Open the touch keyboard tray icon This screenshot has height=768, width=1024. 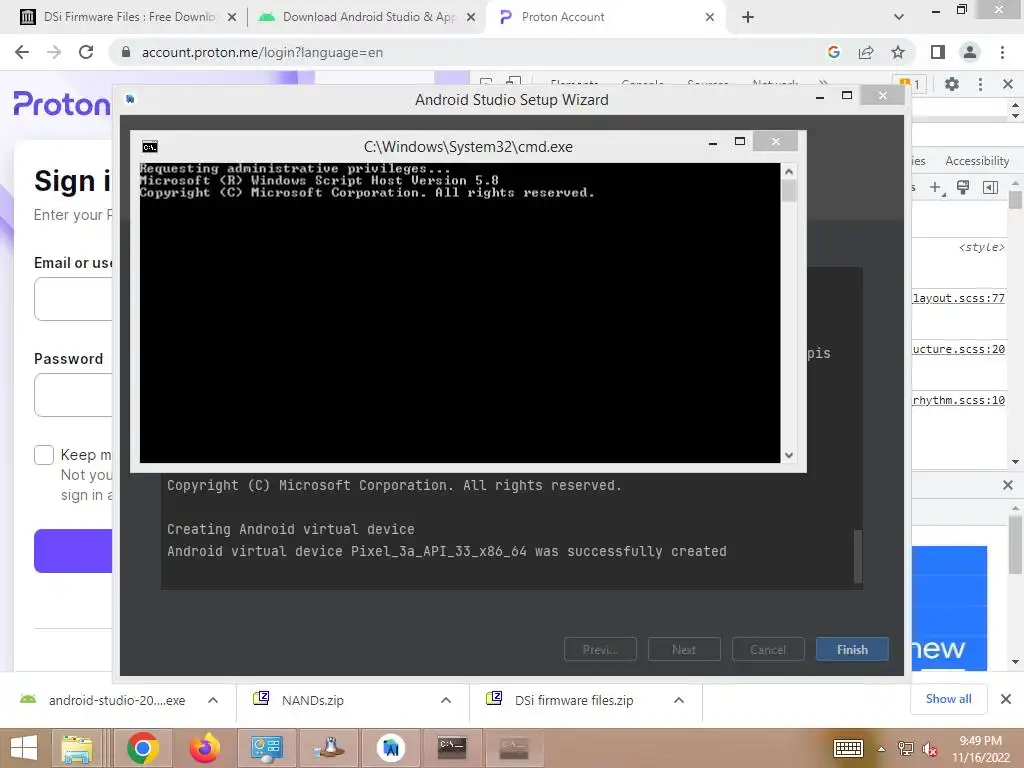coord(848,748)
